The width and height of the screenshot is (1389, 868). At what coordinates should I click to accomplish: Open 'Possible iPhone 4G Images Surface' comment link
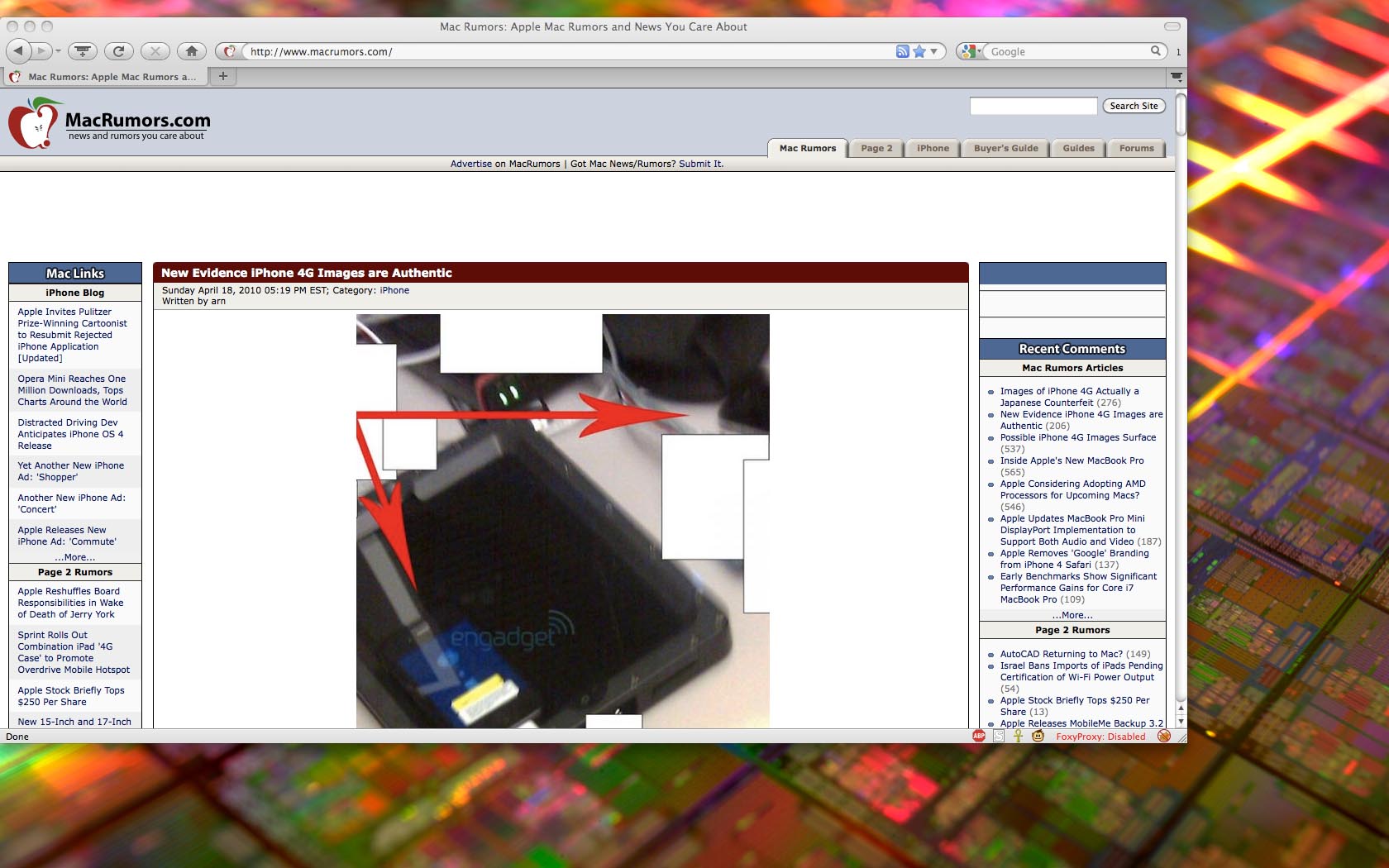pos(1078,437)
